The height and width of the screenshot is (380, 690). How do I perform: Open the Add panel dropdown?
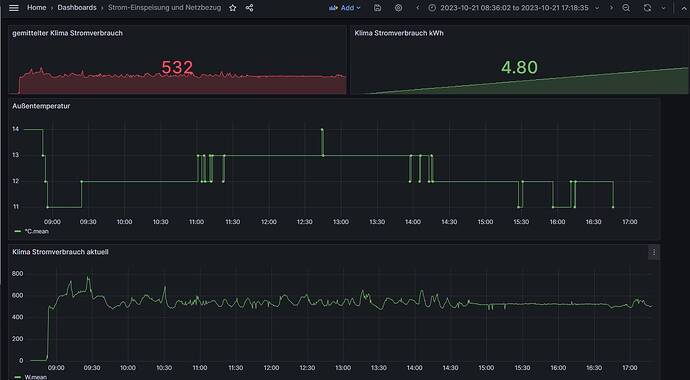click(345, 8)
